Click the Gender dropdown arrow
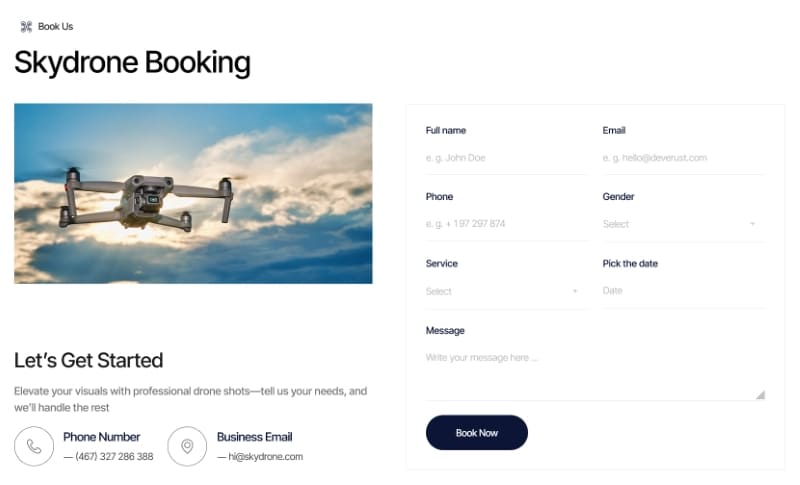Screen dimensions: 800x485 (x=752, y=224)
